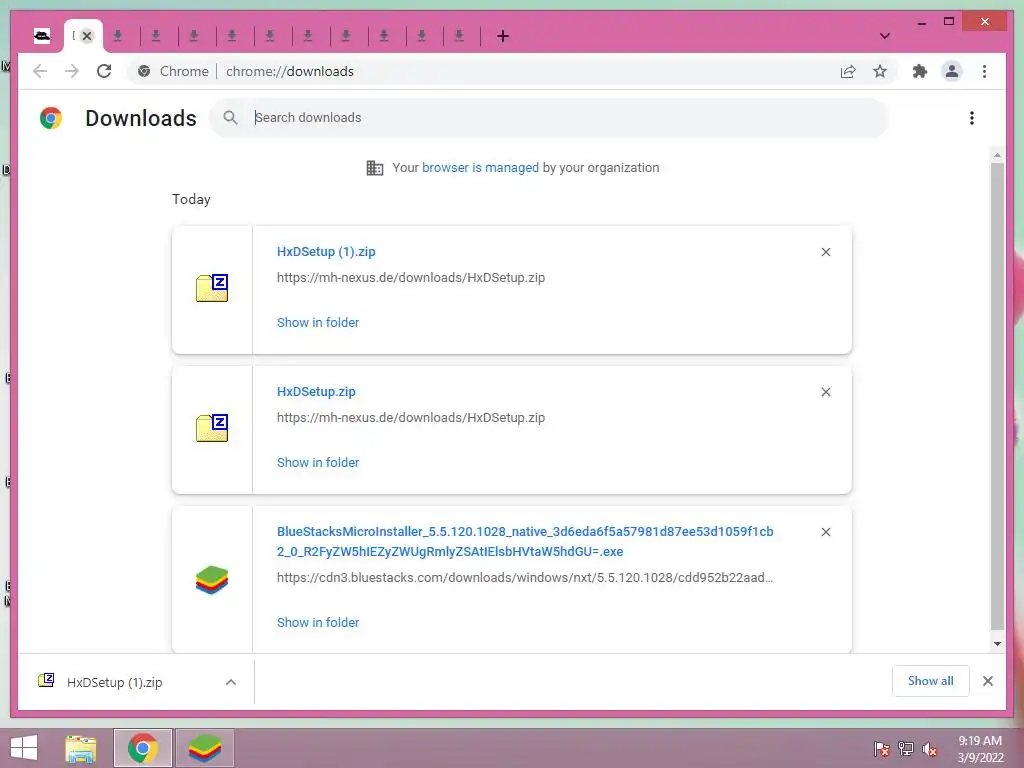This screenshot has height=768, width=1024.
Task: Share this page using the share icon
Action: click(x=848, y=71)
